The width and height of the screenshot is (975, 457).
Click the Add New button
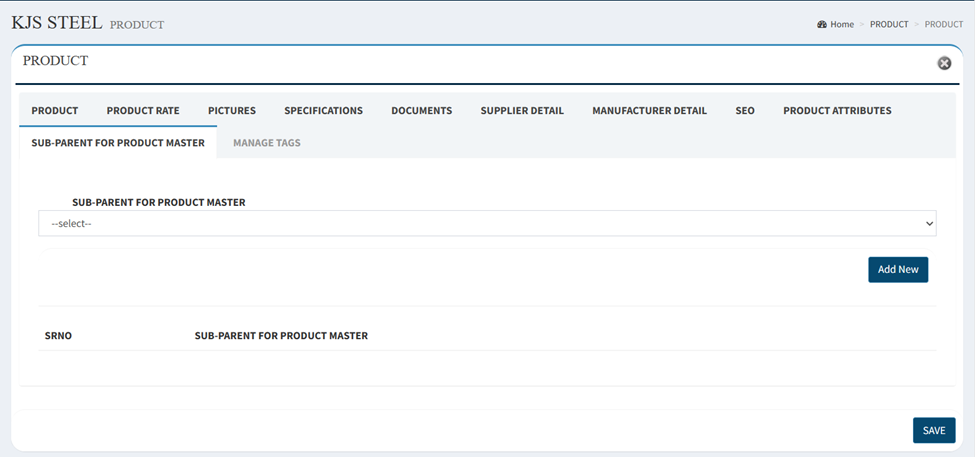tap(898, 270)
